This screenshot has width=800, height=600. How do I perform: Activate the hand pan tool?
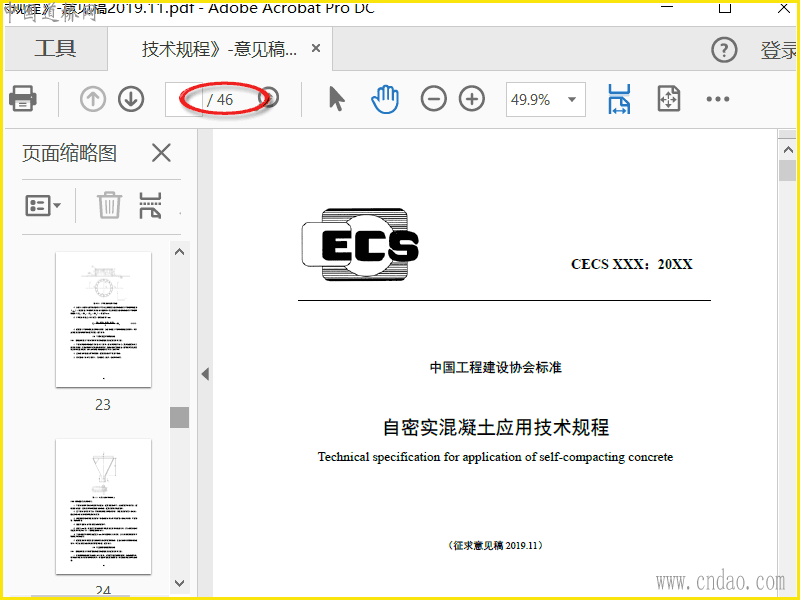pos(385,99)
